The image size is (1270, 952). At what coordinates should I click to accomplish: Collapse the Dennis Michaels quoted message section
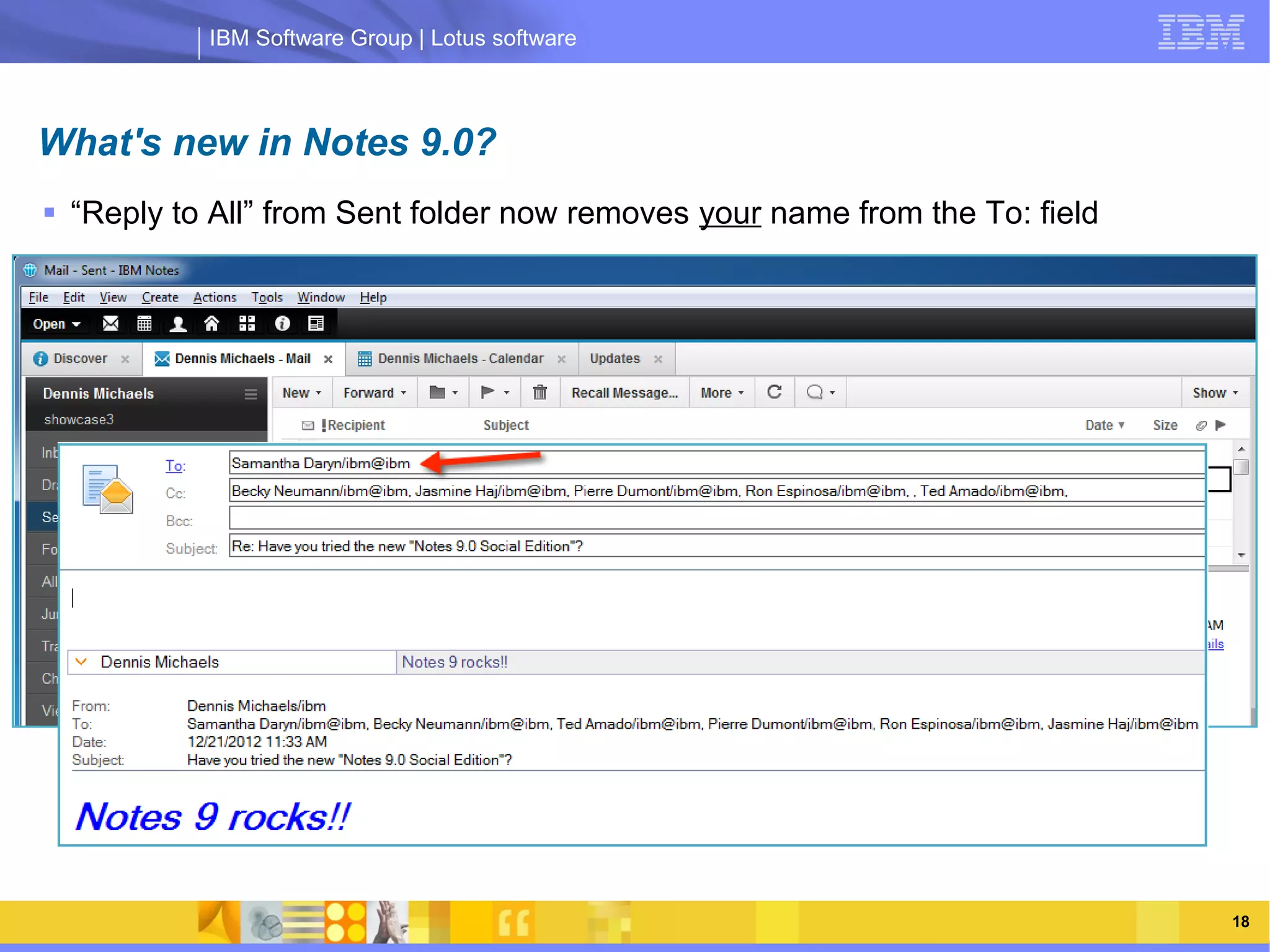tap(81, 662)
